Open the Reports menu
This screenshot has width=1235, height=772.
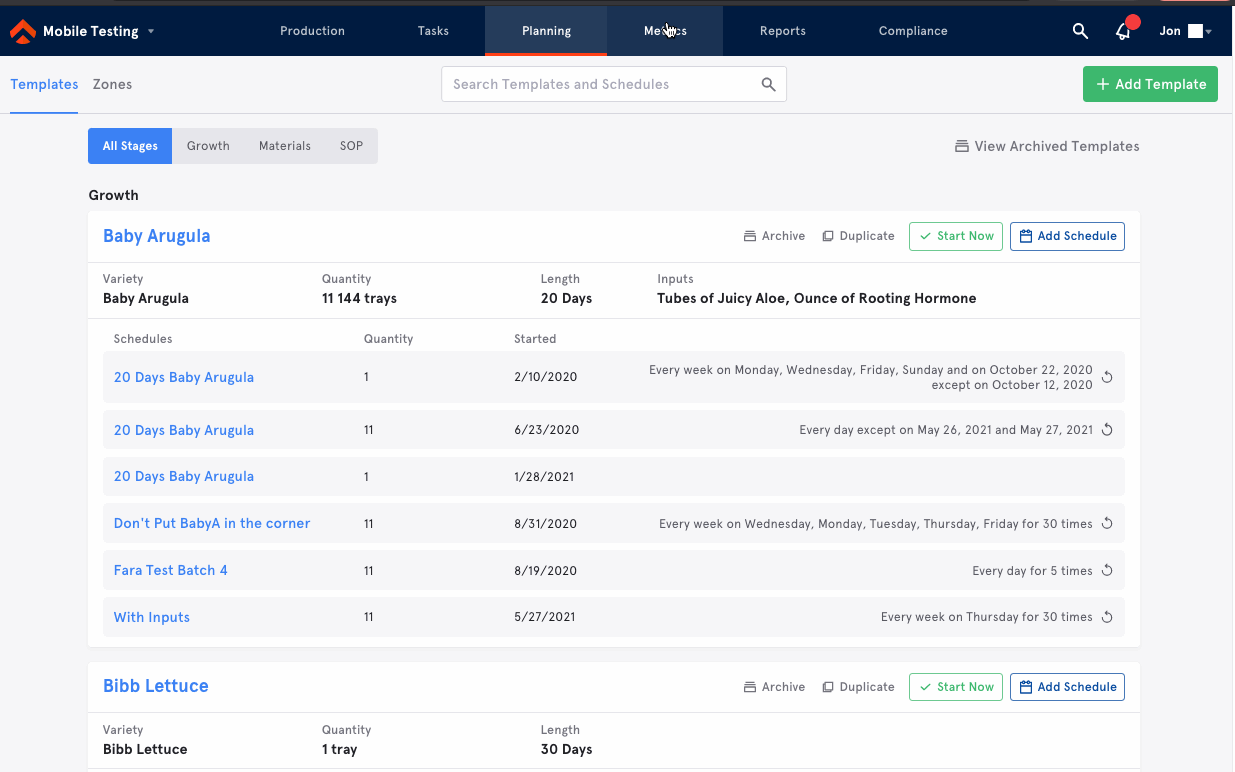point(782,31)
